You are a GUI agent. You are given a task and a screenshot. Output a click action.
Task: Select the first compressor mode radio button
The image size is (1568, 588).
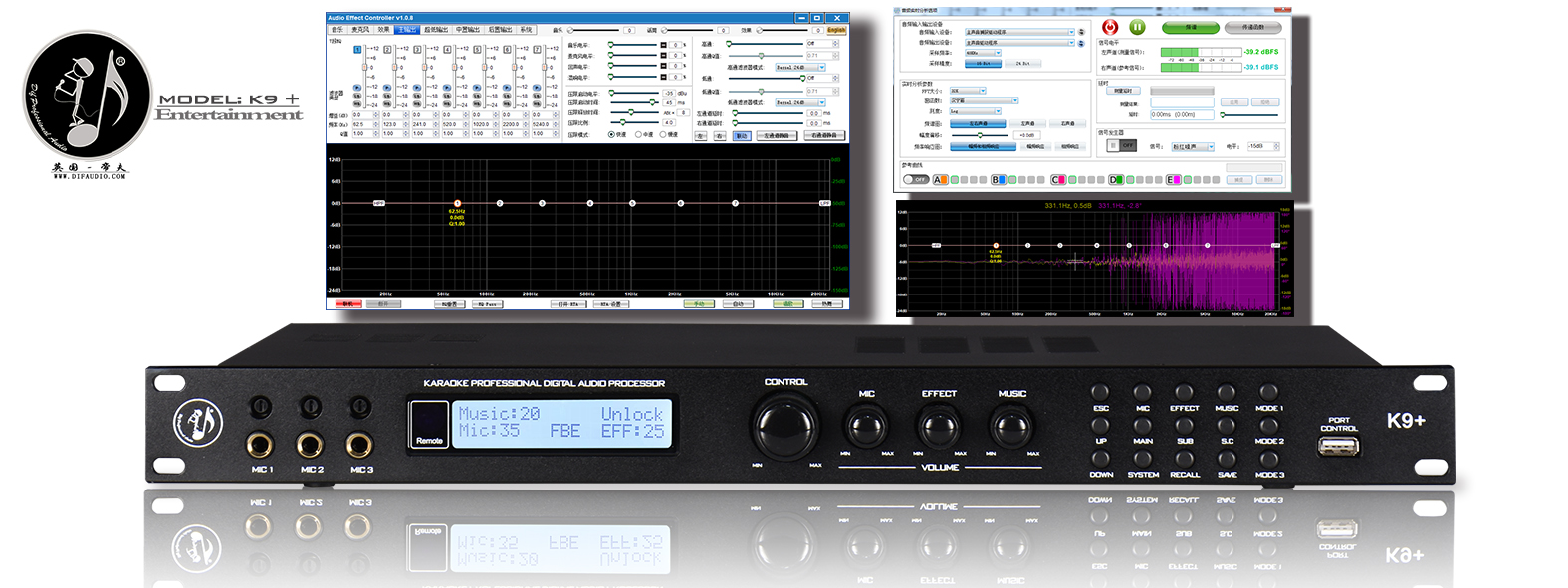pos(611,135)
